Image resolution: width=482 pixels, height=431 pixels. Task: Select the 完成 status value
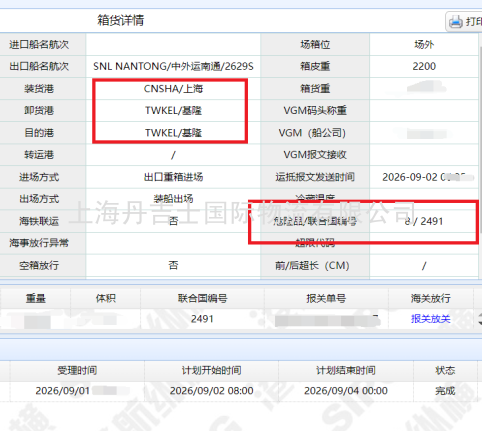click(x=445, y=391)
